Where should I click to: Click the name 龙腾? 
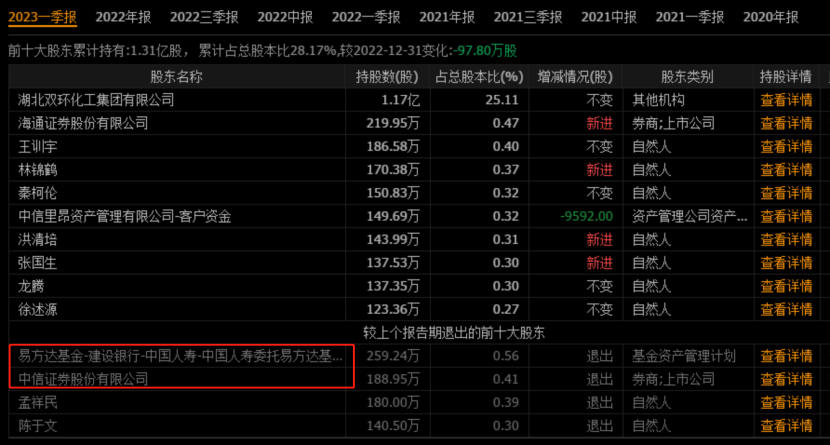point(31,286)
